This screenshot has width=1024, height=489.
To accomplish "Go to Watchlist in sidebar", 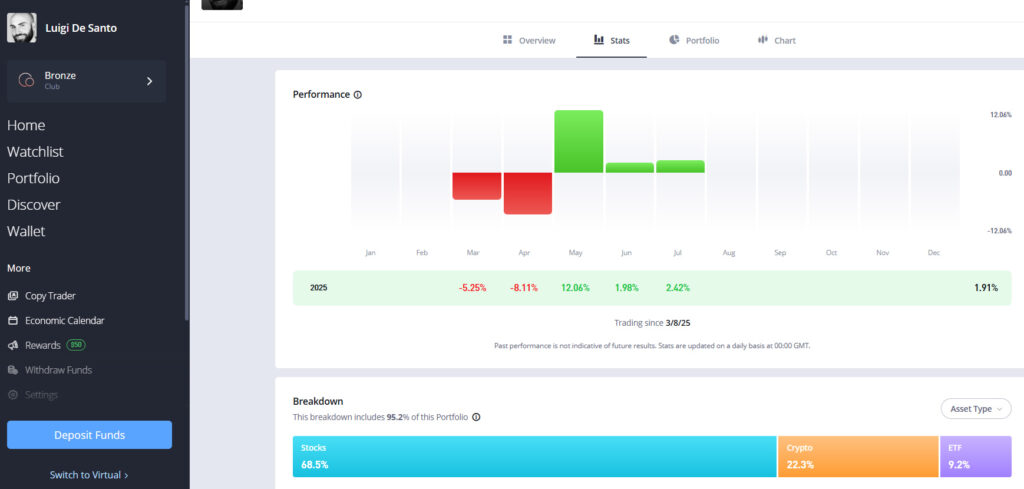I will 35,152.
